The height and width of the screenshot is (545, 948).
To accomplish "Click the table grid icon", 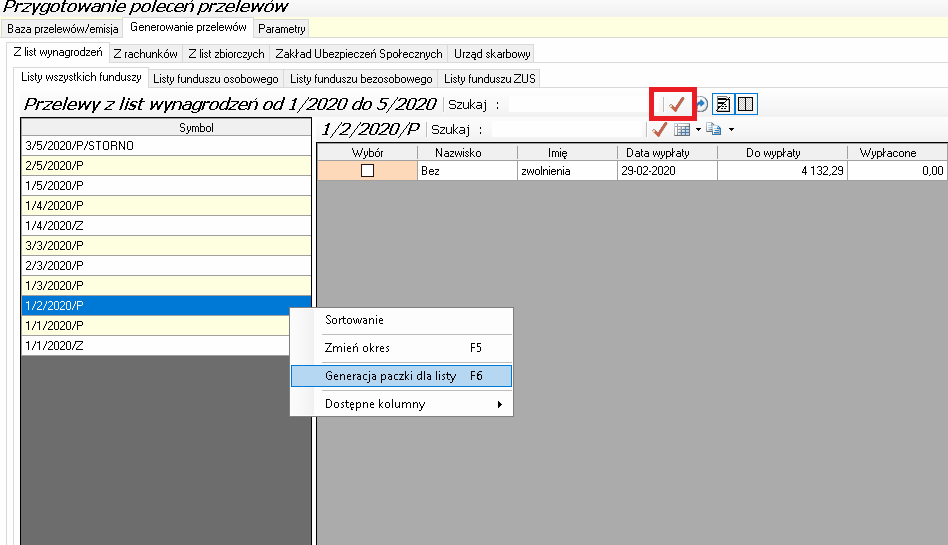I will pos(682,129).
